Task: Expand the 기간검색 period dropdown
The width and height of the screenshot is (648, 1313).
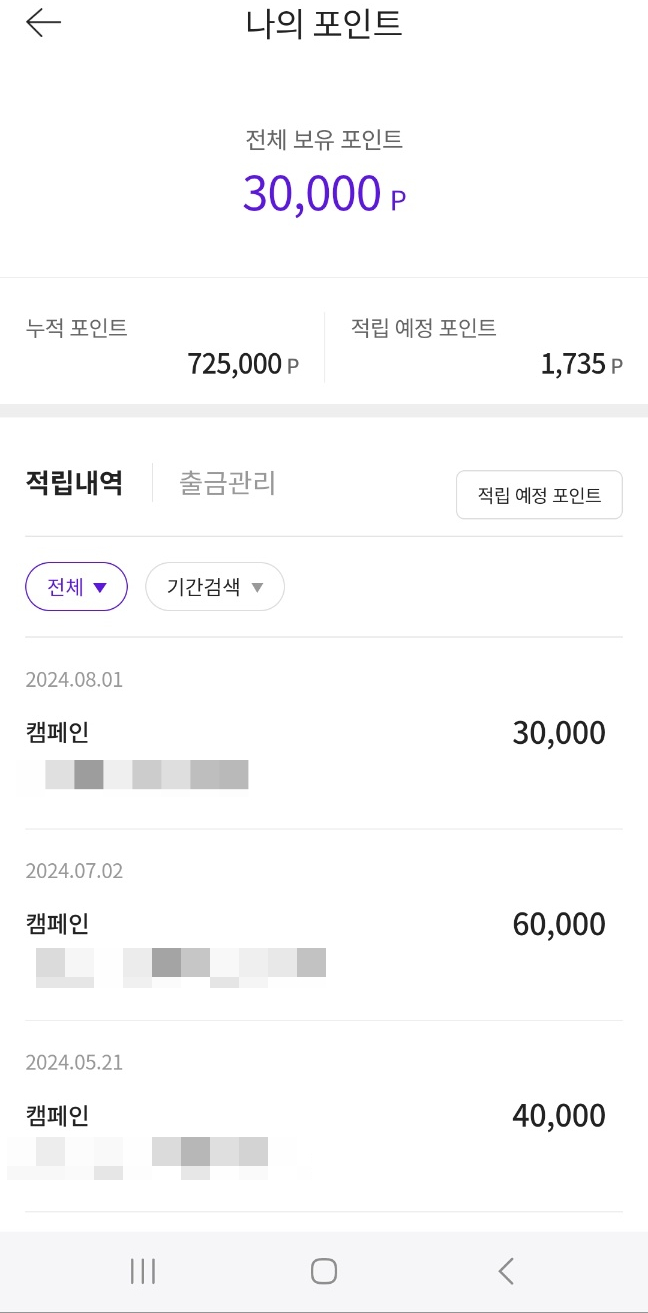Action: coord(215,587)
